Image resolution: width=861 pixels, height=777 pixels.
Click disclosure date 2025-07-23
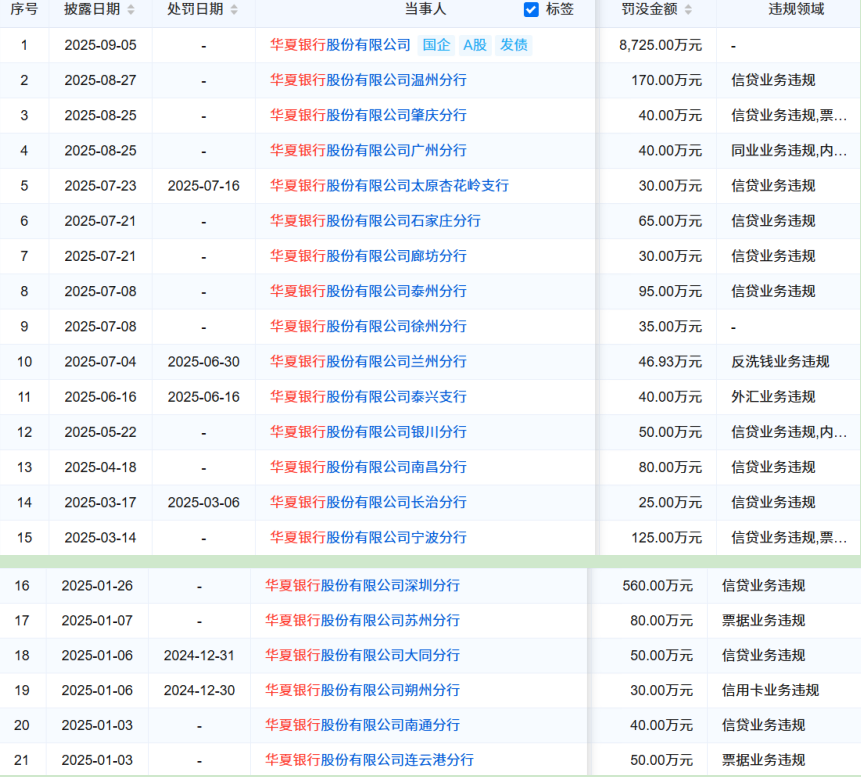click(x=100, y=186)
